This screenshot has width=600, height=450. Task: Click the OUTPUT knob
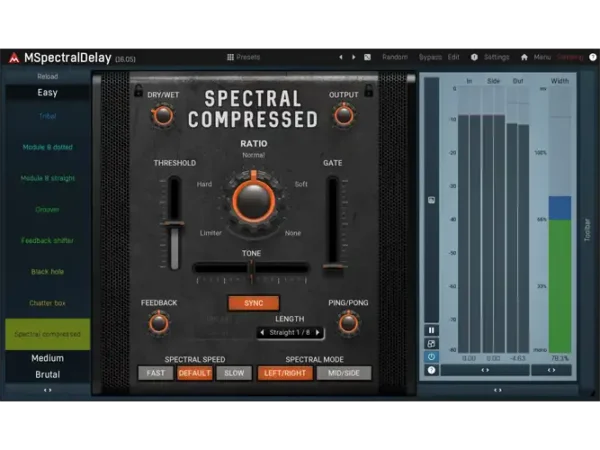[x=344, y=116]
